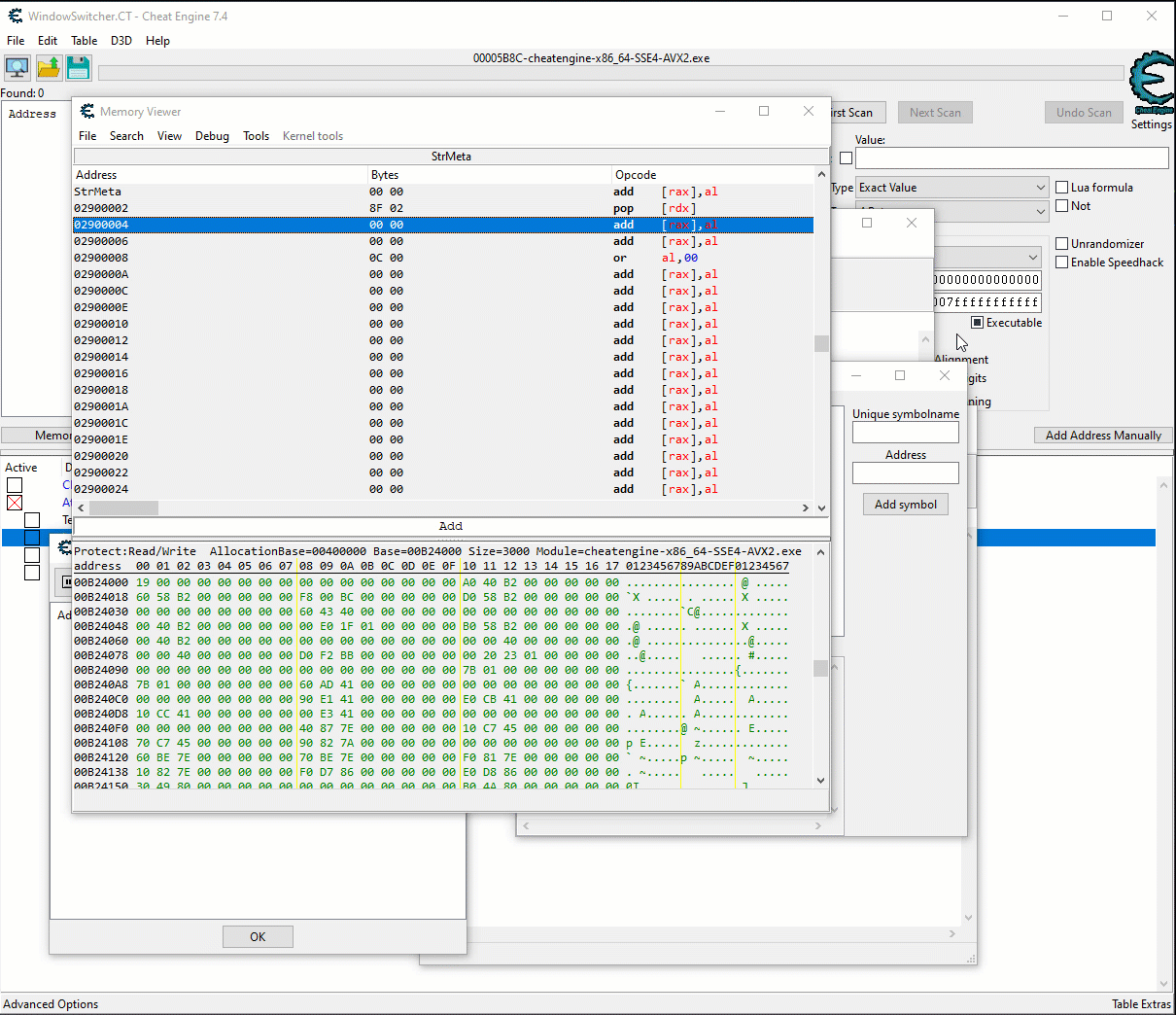The width and height of the screenshot is (1176, 1015).
Task: Click the Memory Viewer window title icon
Action: tap(87, 111)
